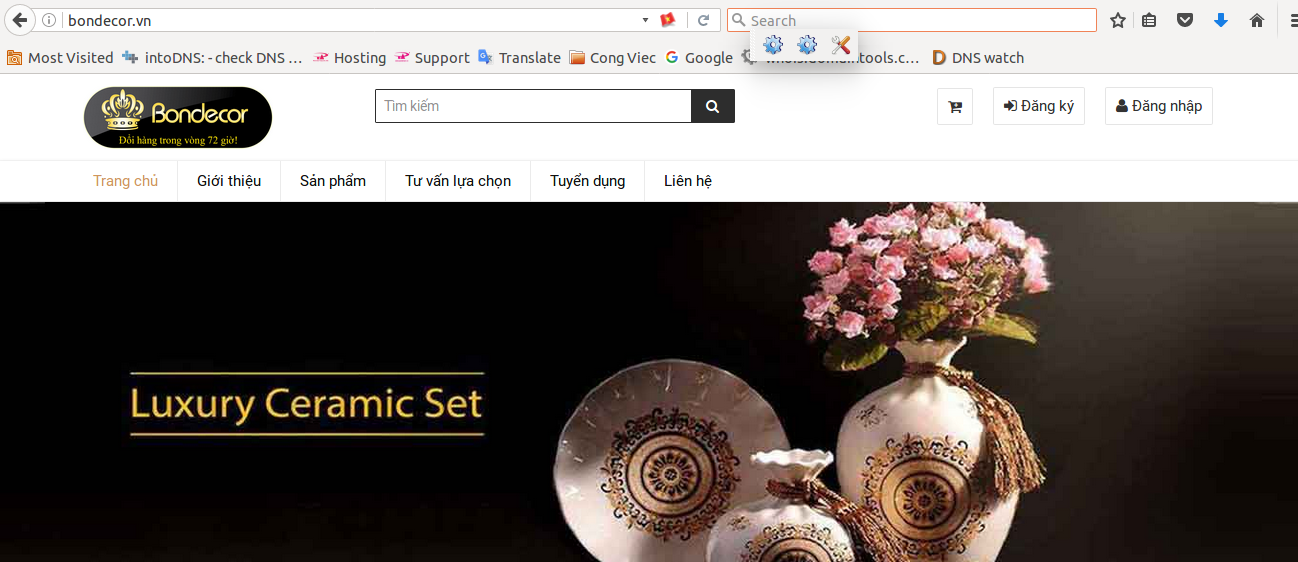The image size is (1298, 562).
Task: Focus the browser Search box
Action: [912, 20]
